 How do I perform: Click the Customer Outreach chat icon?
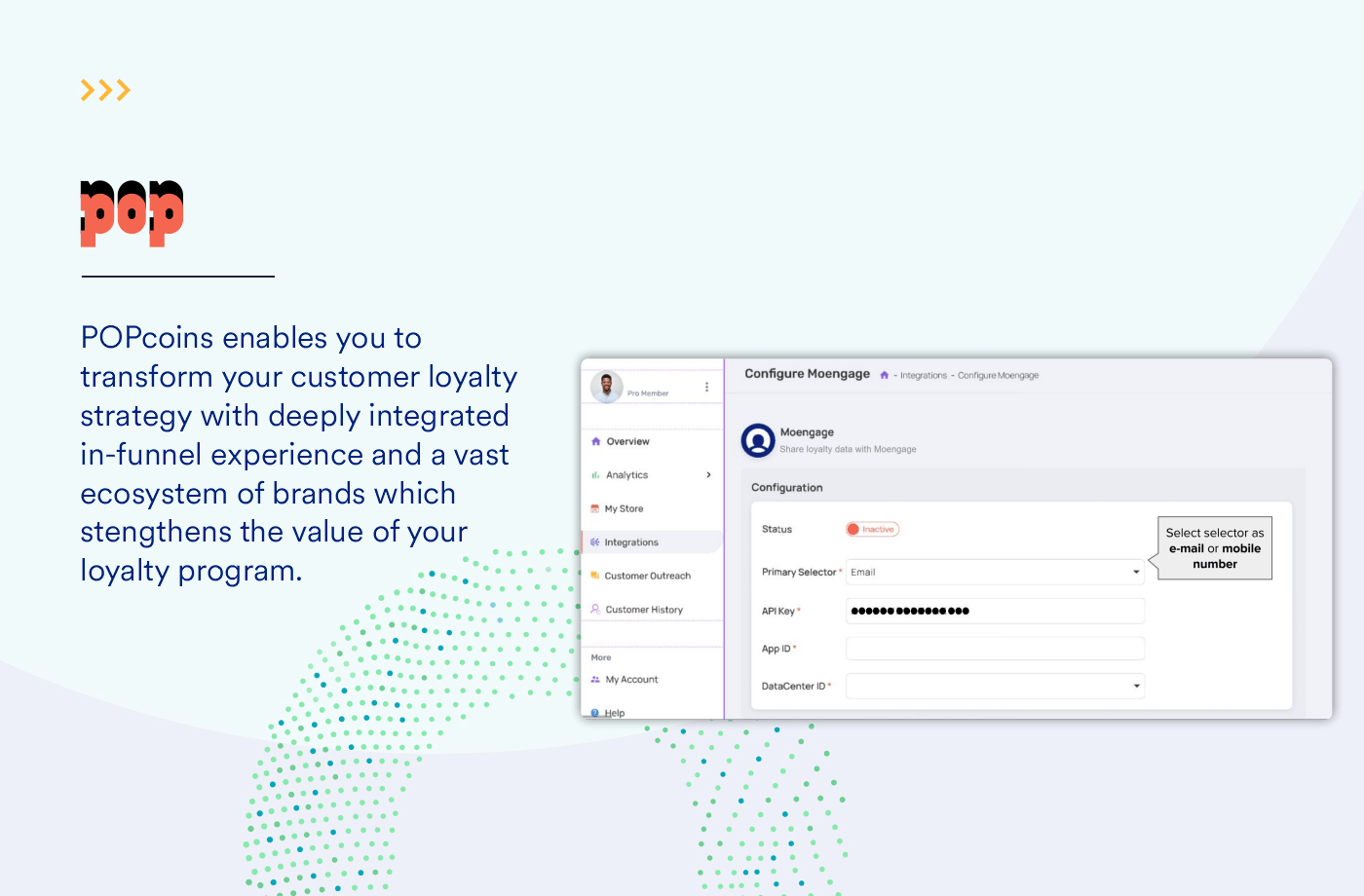[x=594, y=576]
